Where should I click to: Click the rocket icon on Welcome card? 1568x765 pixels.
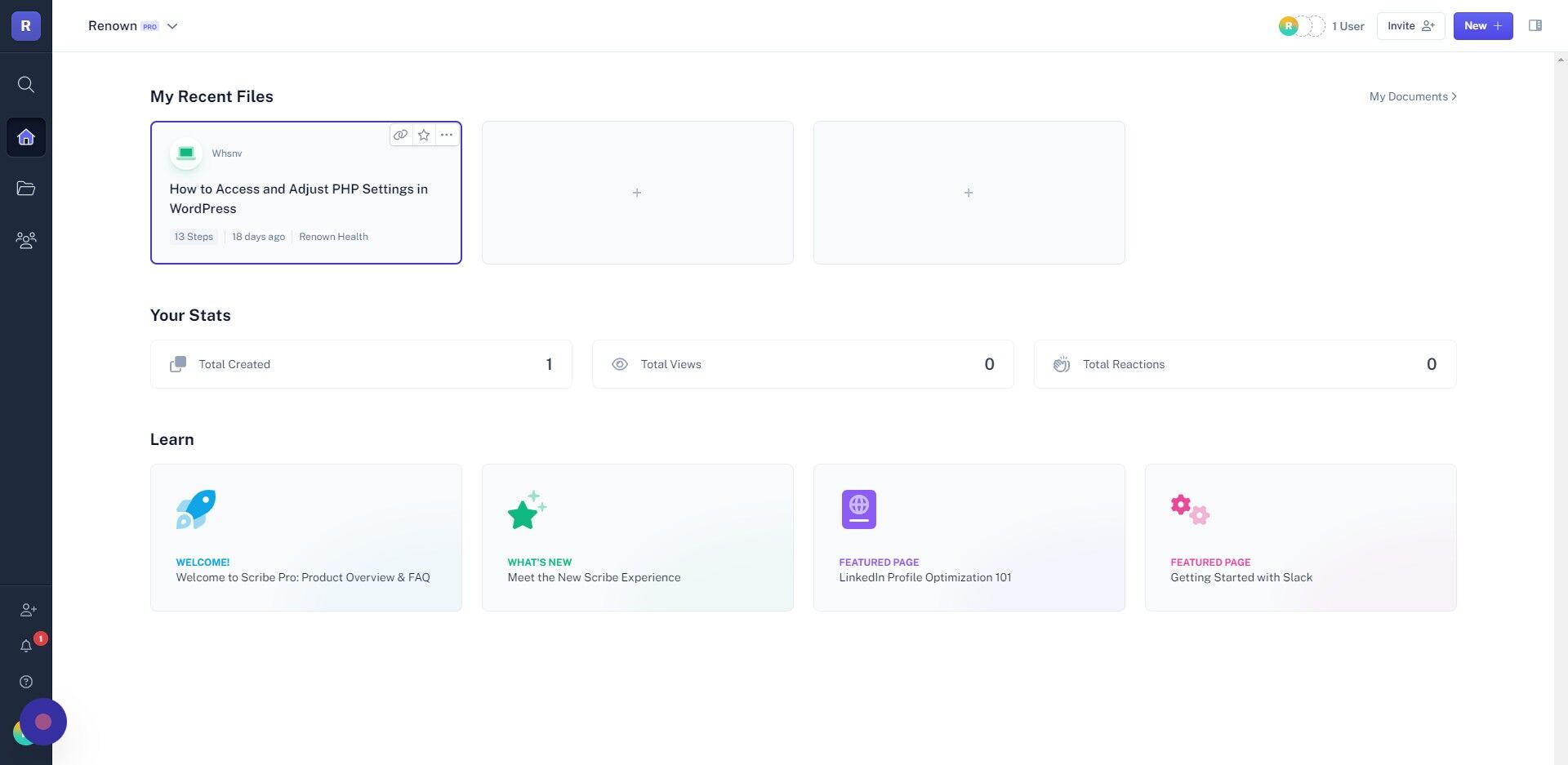196,509
